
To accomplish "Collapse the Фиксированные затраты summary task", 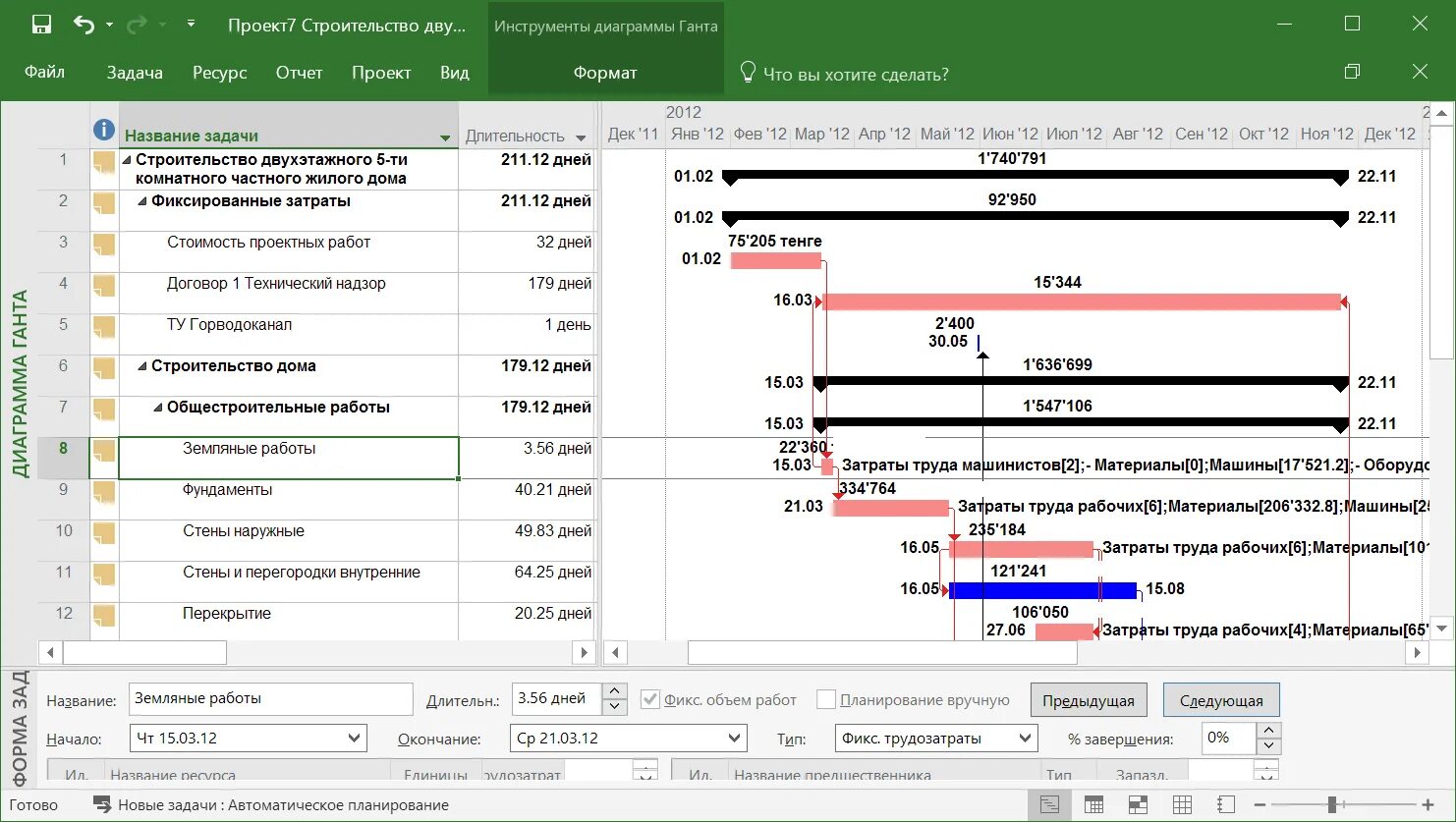I will coord(142,201).
